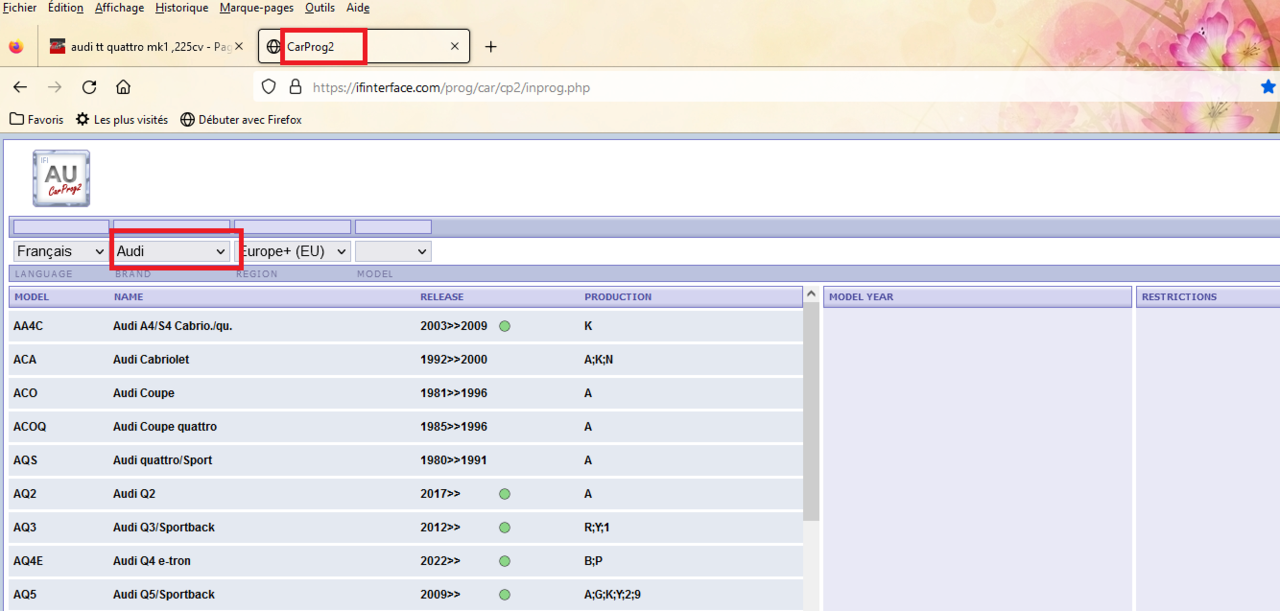Click production codes A;G;K;Y;2;9

[613, 594]
